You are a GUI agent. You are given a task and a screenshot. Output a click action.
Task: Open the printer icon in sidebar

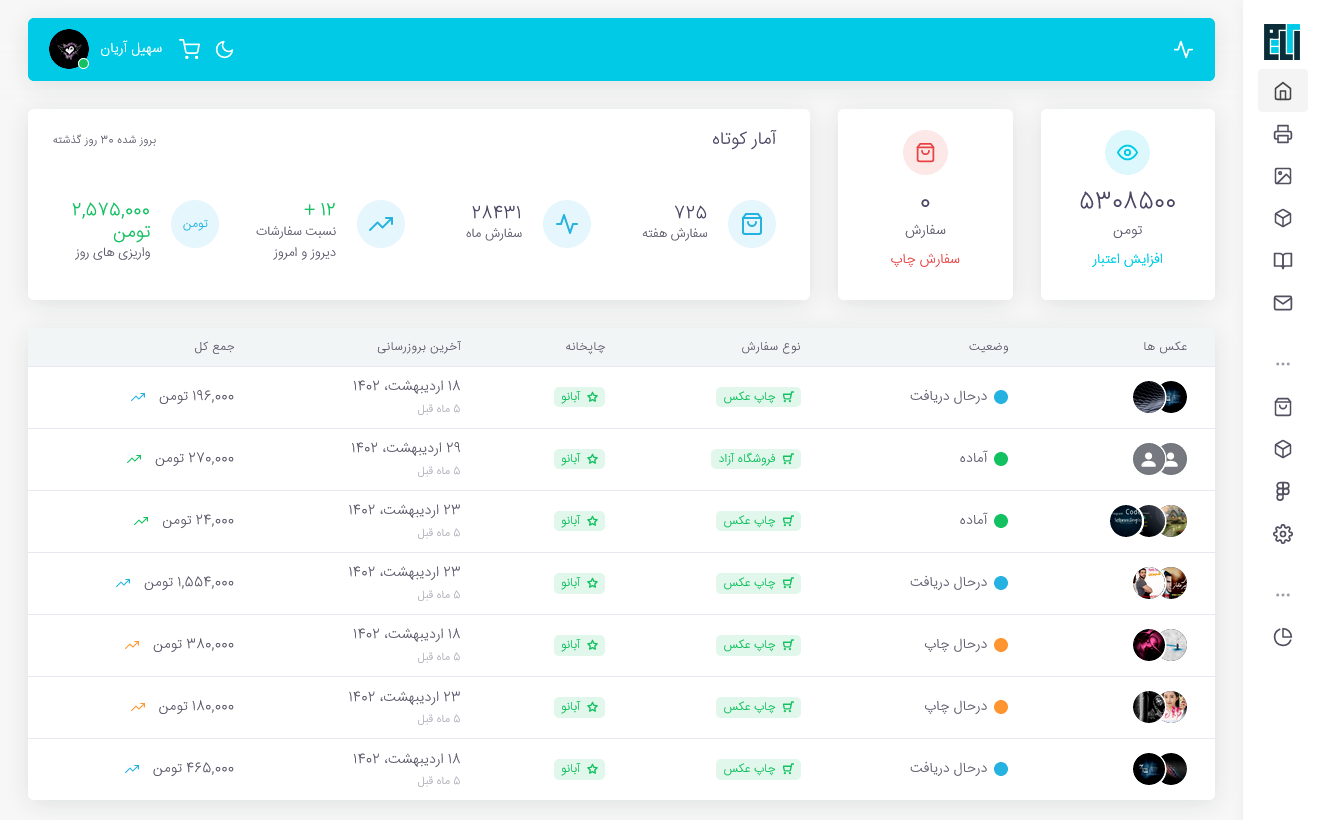point(1283,134)
